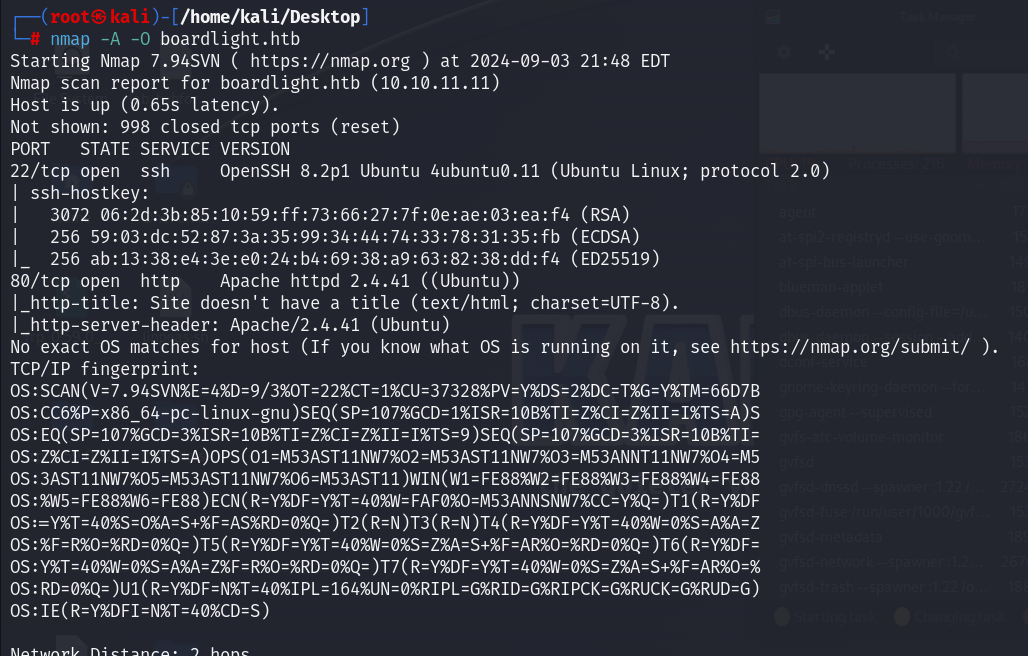Click the nmap -A -O command line
The width and height of the screenshot is (1028, 656).
tap(175, 39)
